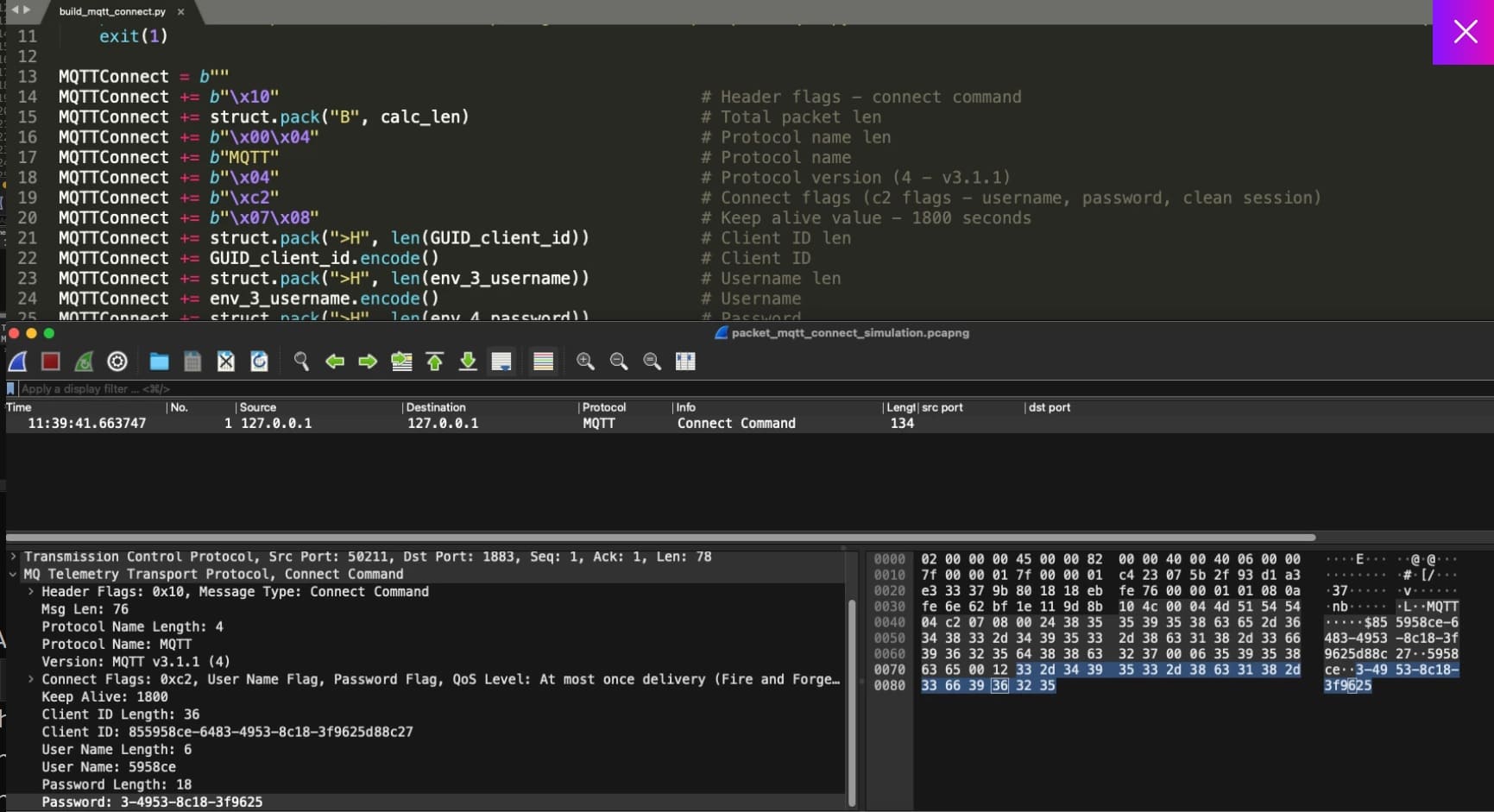This screenshot has height=812, width=1494.
Task: Jump to last packet down-arrow icon
Action: [468, 362]
